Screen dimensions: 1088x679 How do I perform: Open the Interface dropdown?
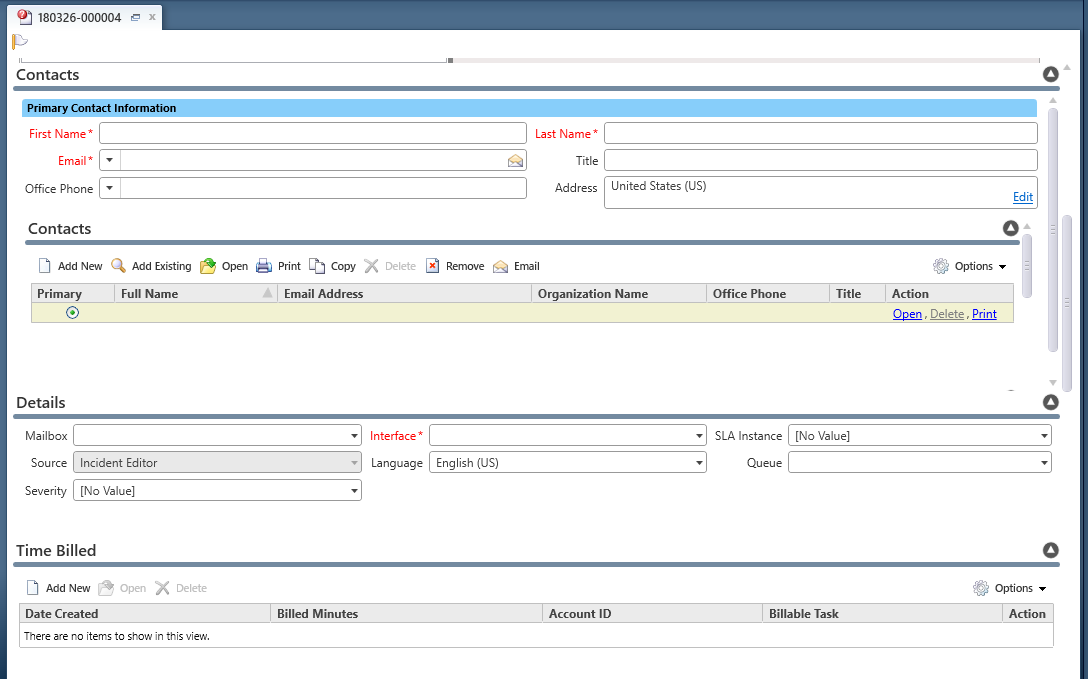coord(568,436)
